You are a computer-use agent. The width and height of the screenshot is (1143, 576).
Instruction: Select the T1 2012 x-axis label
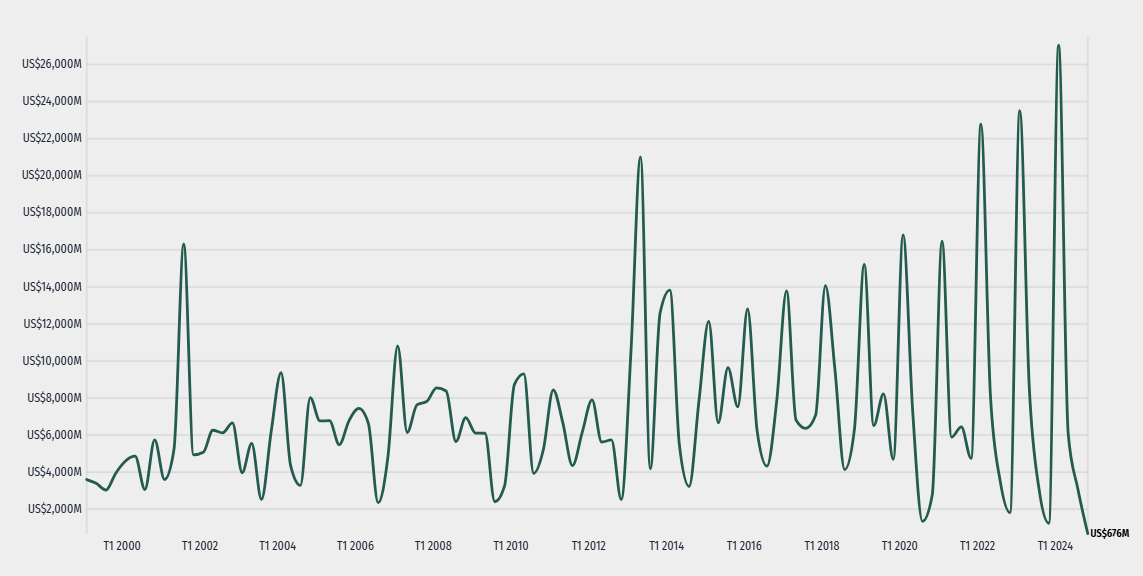tap(589, 546)
